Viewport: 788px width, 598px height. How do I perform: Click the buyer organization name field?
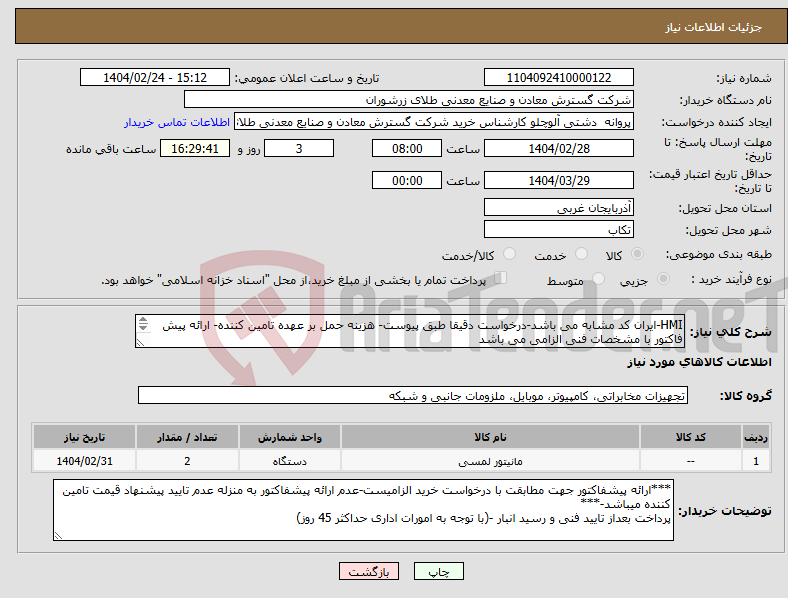click(x=409, y=99)
